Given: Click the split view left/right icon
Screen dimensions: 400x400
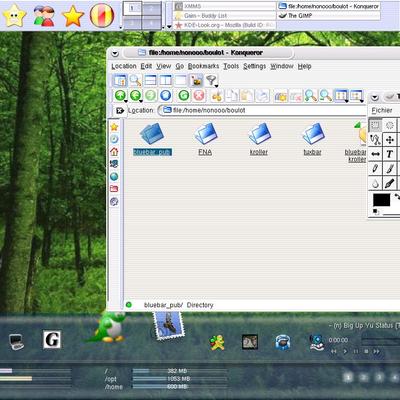Looking at the screenshot, I should (166, 80).
